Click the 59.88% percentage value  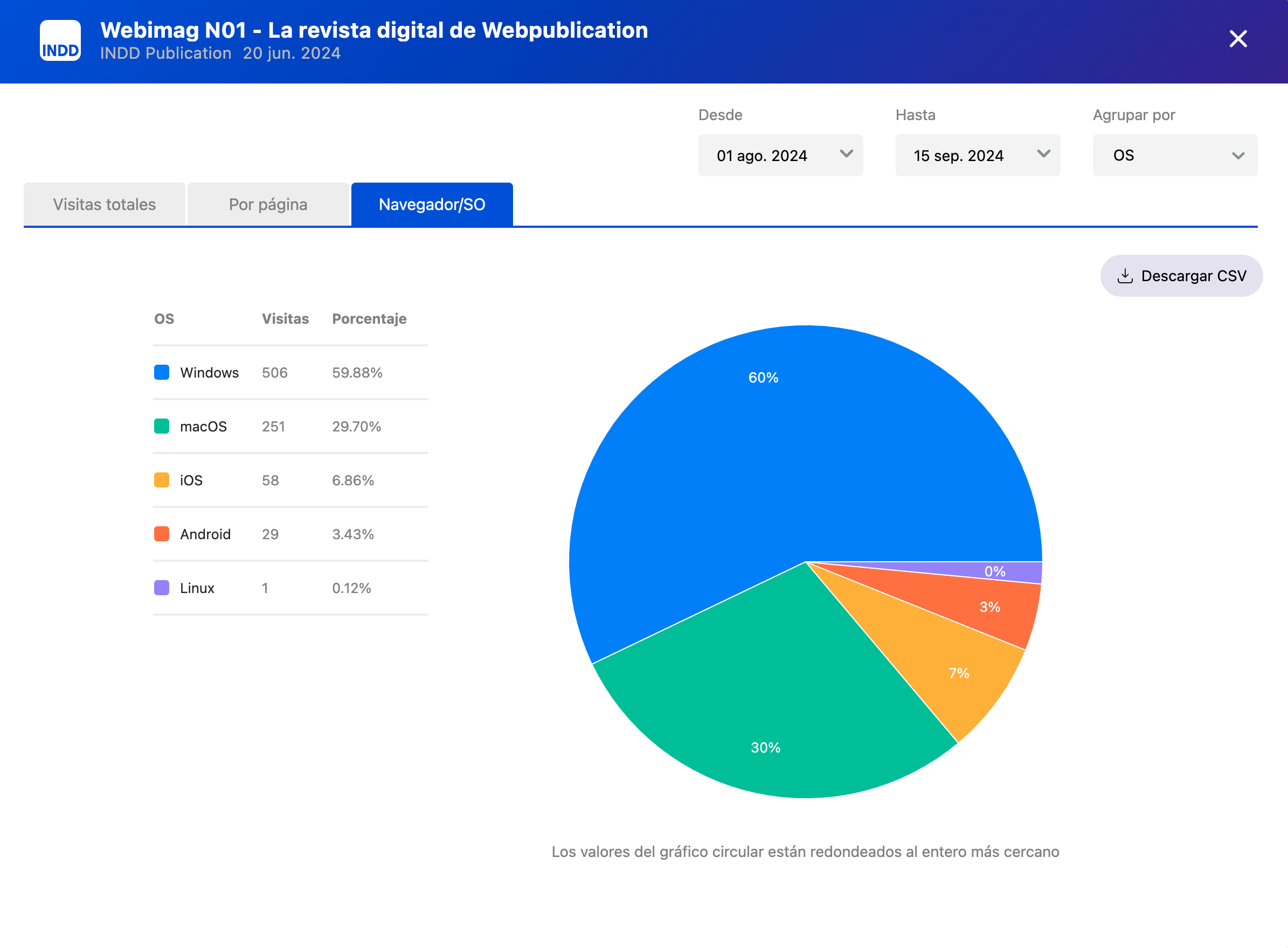point(357,373)
